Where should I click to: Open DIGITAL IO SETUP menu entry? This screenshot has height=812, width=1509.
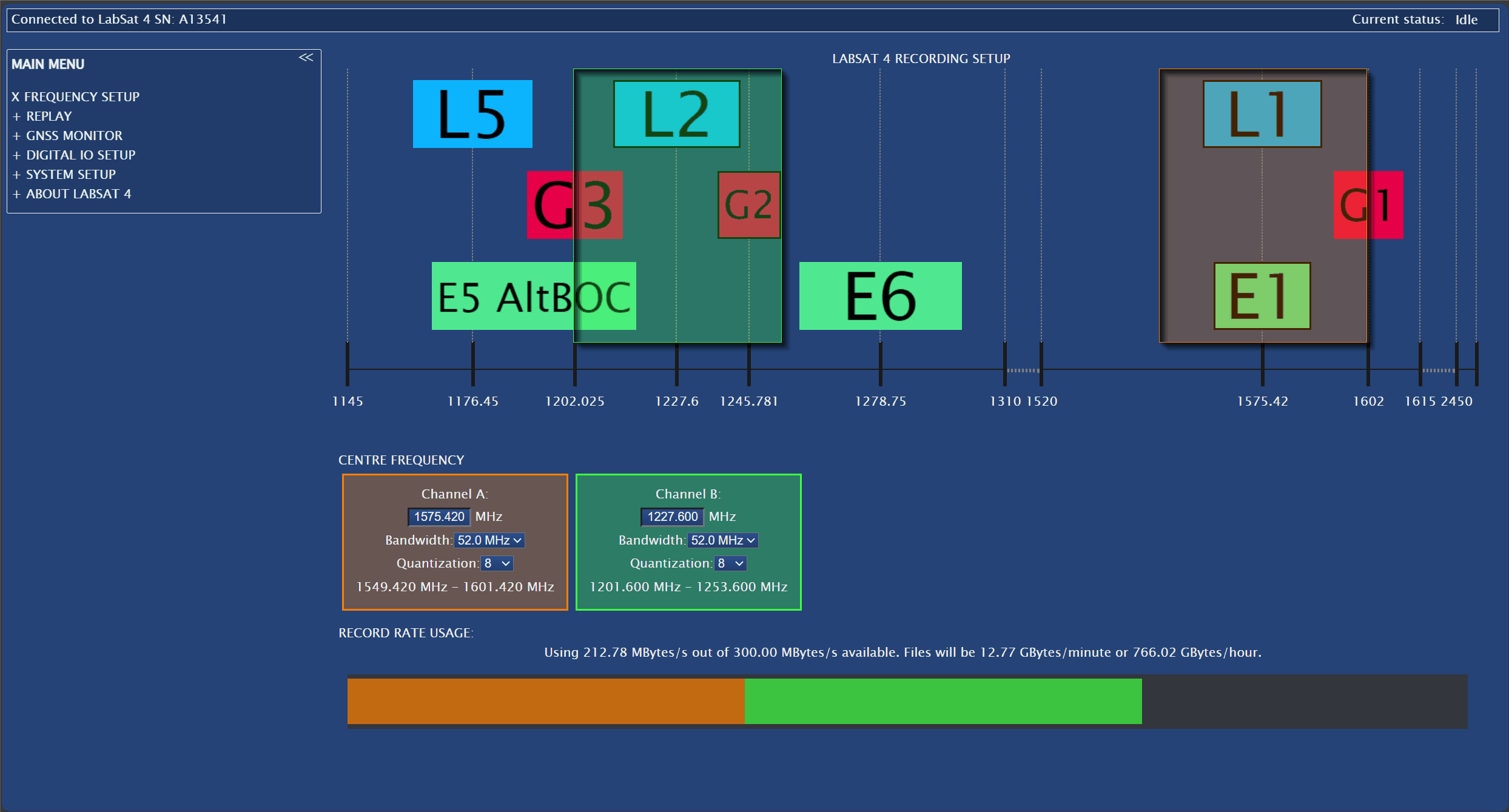[74, 155]
